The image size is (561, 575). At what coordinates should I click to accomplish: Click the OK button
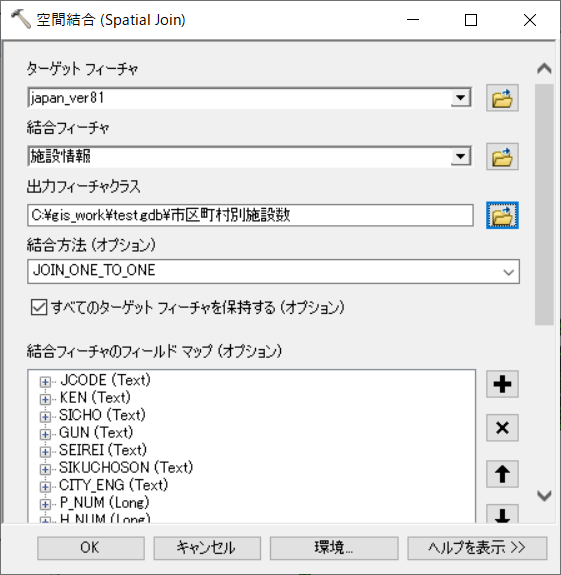91,548
